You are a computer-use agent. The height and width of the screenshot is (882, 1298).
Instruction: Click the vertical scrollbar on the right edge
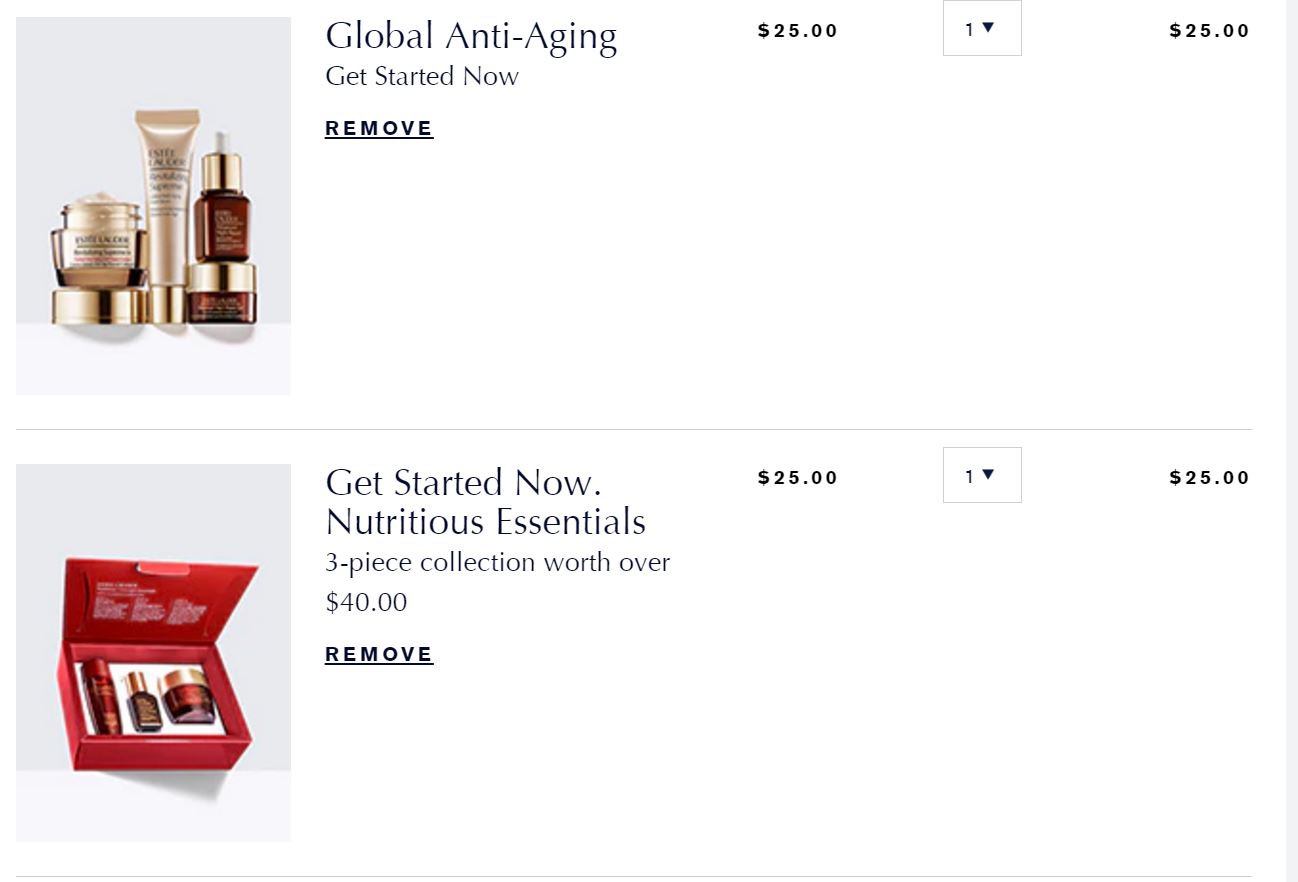(x=1291, y=440)
